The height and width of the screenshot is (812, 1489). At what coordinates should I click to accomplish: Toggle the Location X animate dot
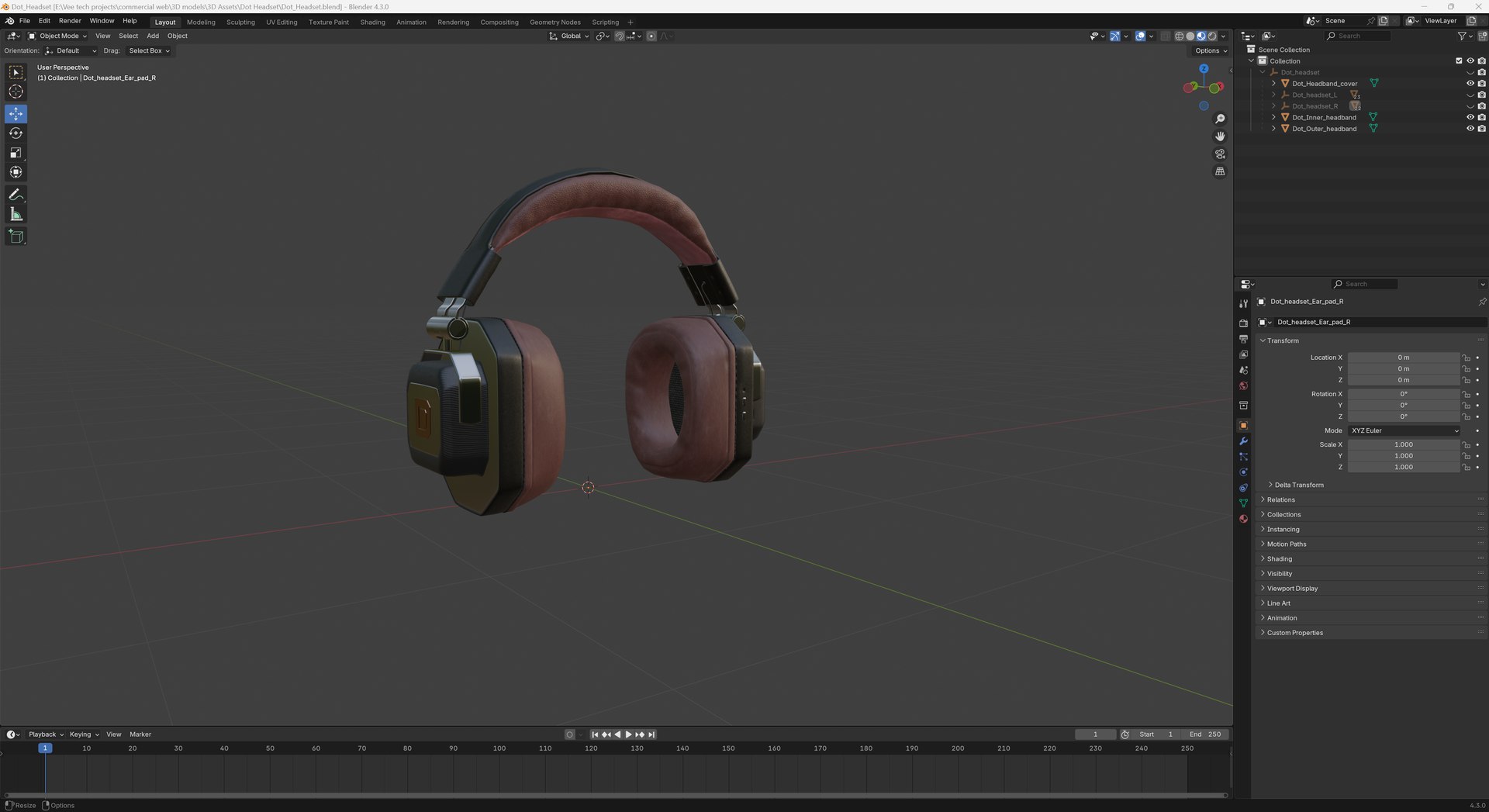1477,358
